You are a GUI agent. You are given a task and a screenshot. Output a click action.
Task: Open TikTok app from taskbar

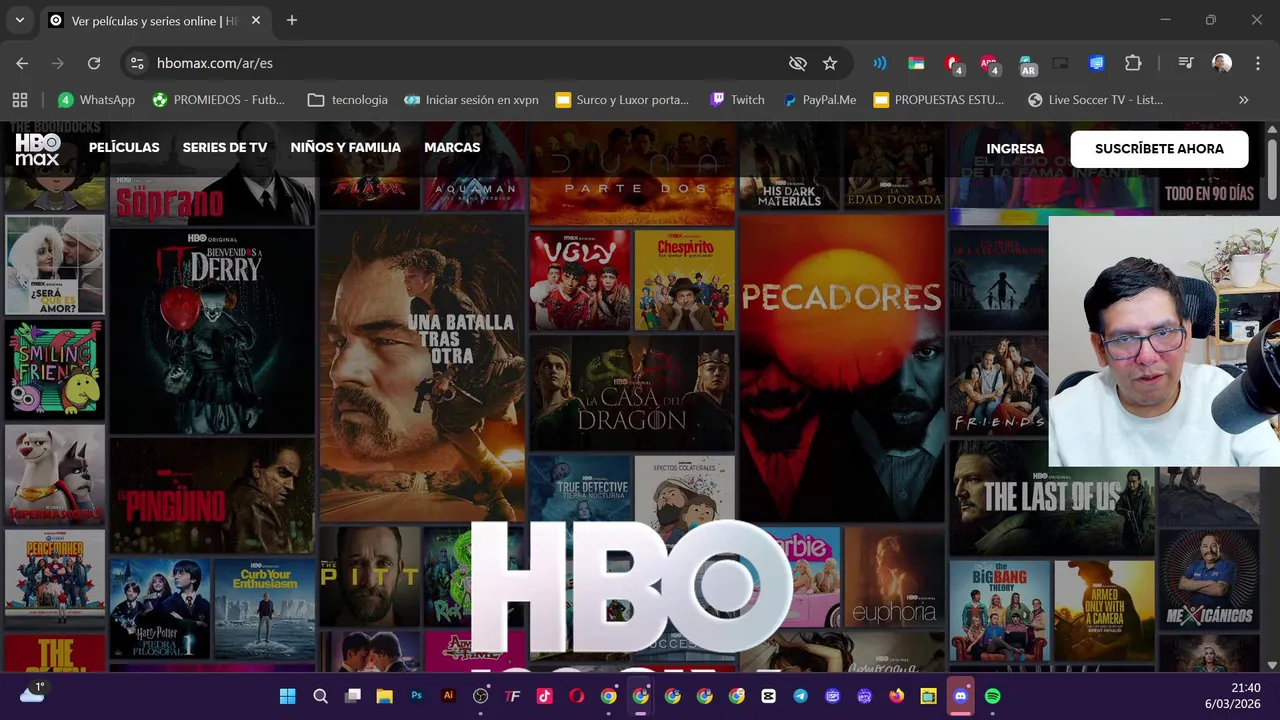point(545,696)
